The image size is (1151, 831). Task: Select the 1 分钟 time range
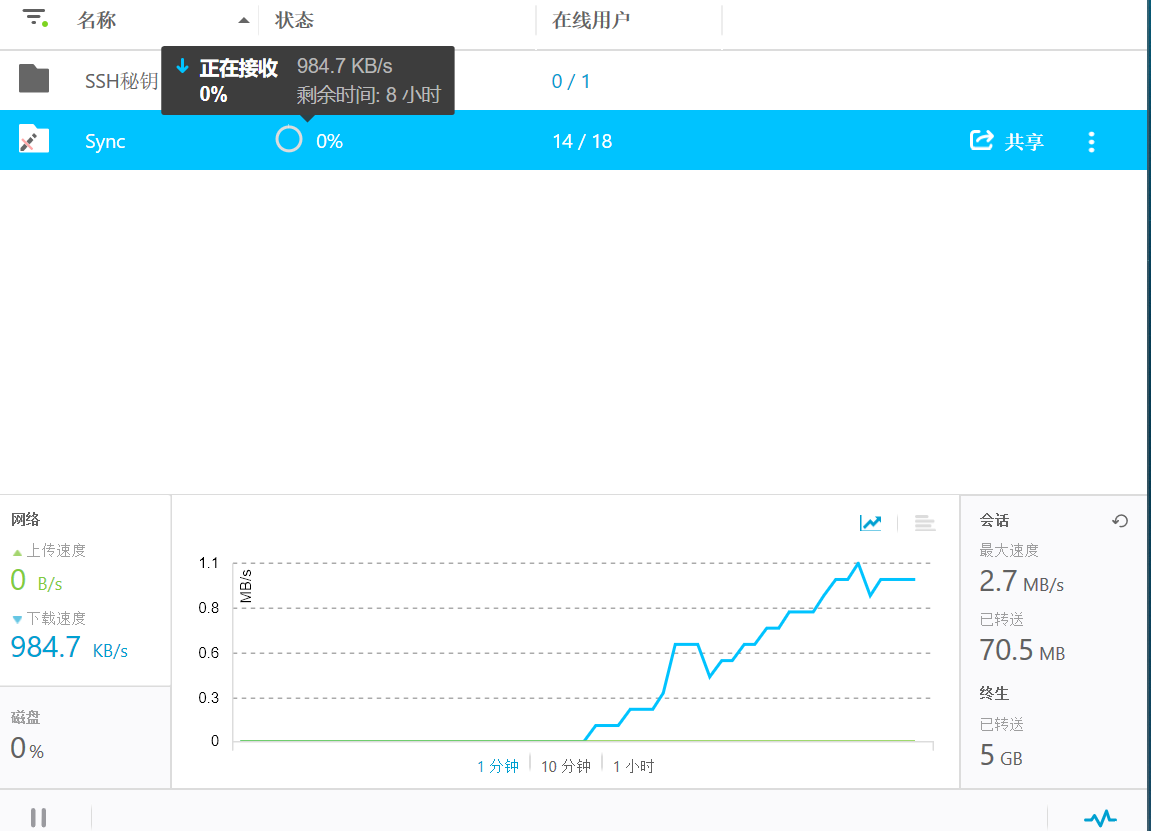pyautogui.click(x=497, y=766)
